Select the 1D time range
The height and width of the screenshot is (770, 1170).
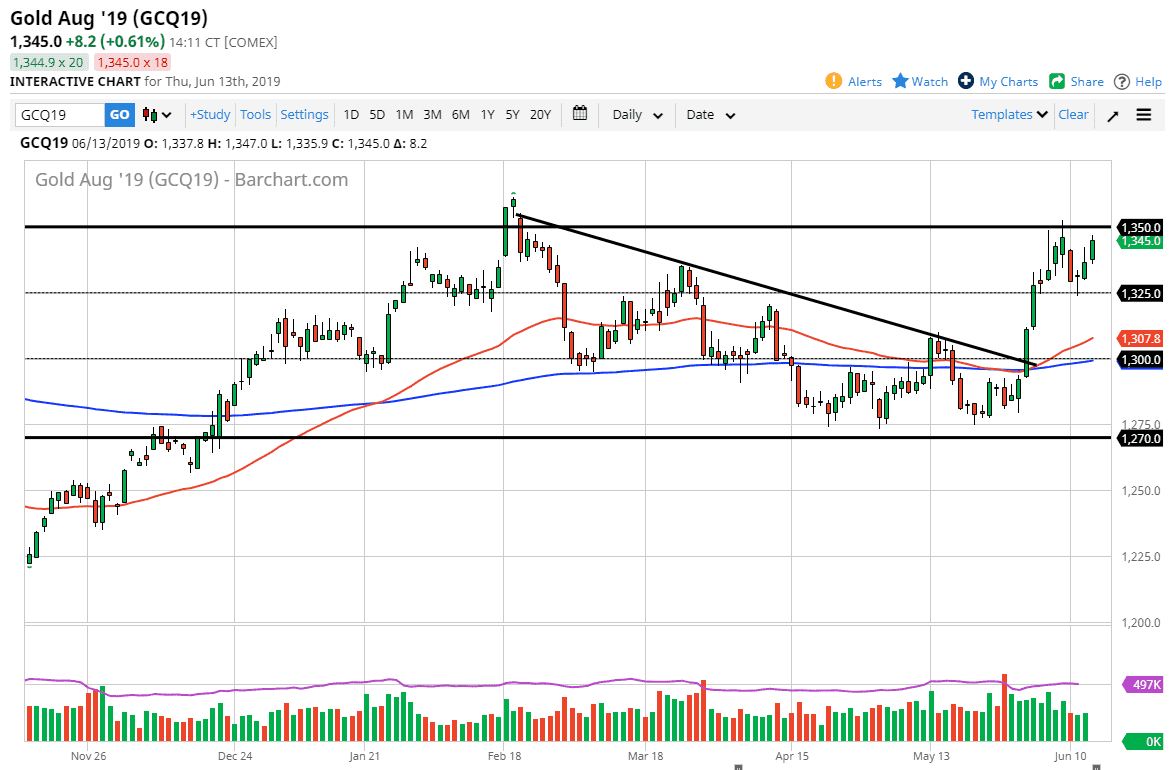pos(351,115)
